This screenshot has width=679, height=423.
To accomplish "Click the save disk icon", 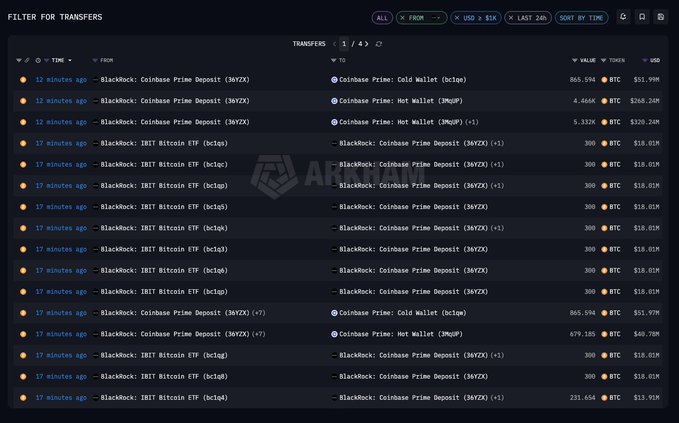I will pyautogui.click(x=661, y=17).
